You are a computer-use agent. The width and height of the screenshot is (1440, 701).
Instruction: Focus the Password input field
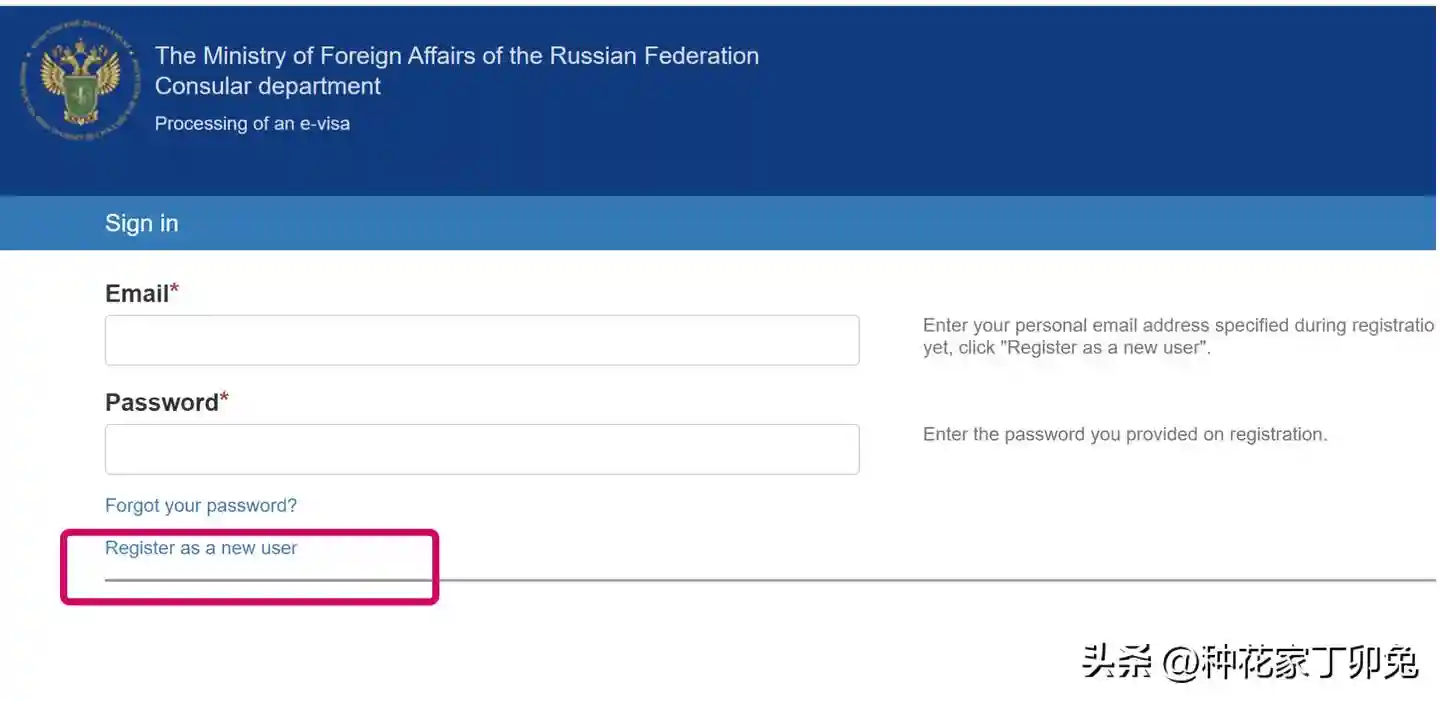point(481,449)
